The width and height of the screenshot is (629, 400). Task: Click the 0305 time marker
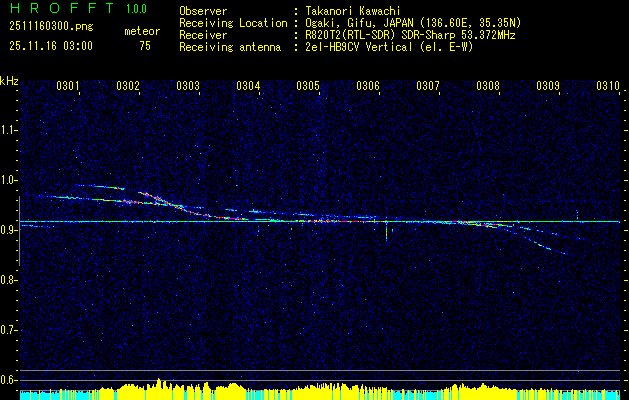click(x=308, y=85)
